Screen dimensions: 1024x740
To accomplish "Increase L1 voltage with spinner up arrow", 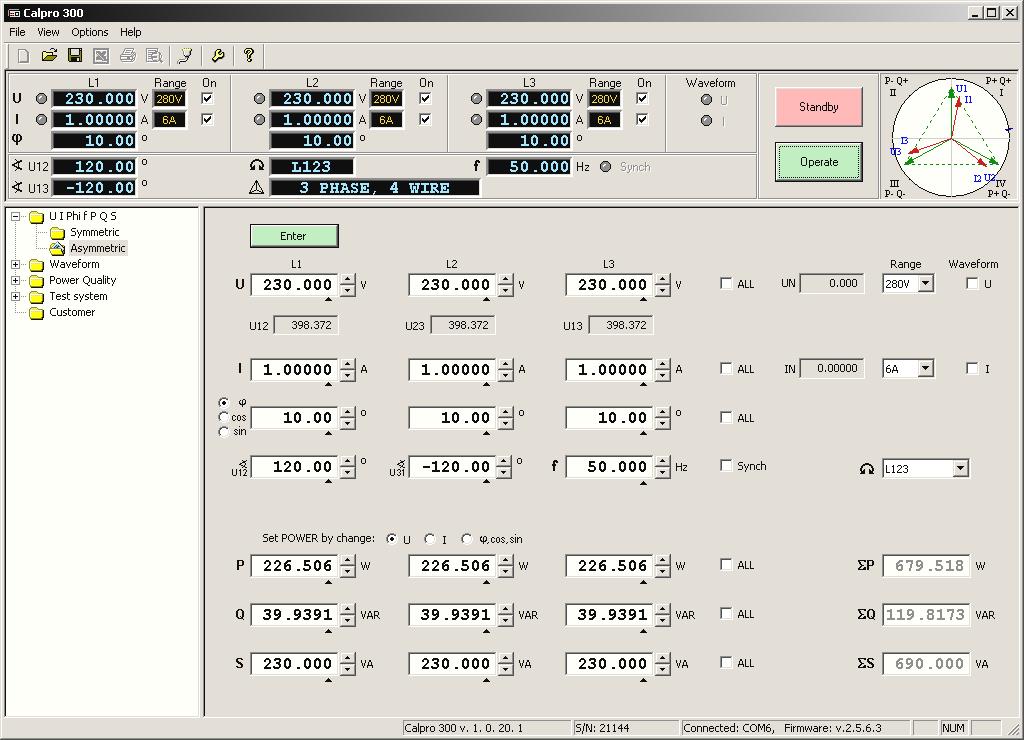I will (x=347, y=280).
